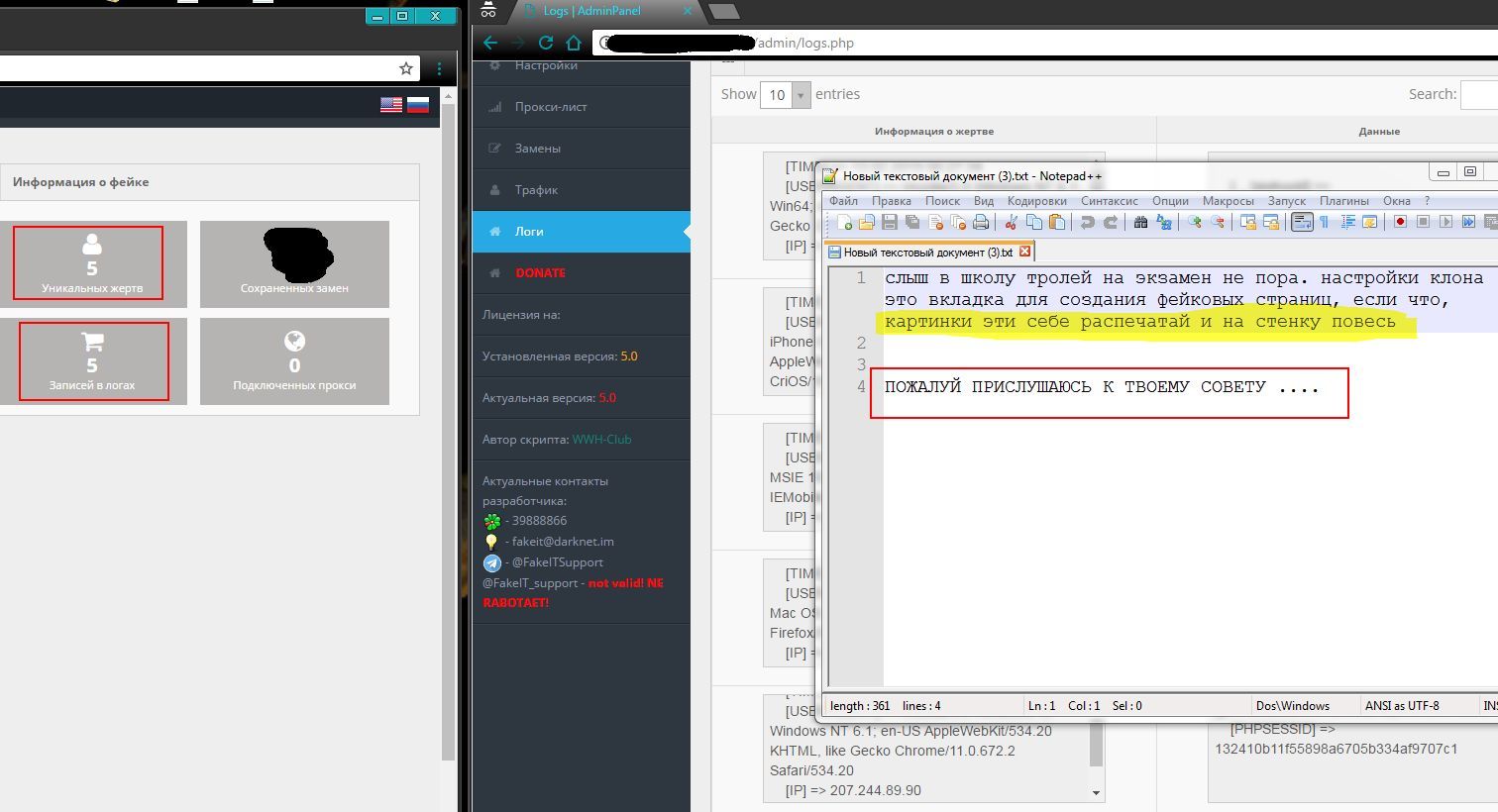Click the Run macro multiple times icon
Viewport: 1498px width, 812px height.
point(1468,222)
